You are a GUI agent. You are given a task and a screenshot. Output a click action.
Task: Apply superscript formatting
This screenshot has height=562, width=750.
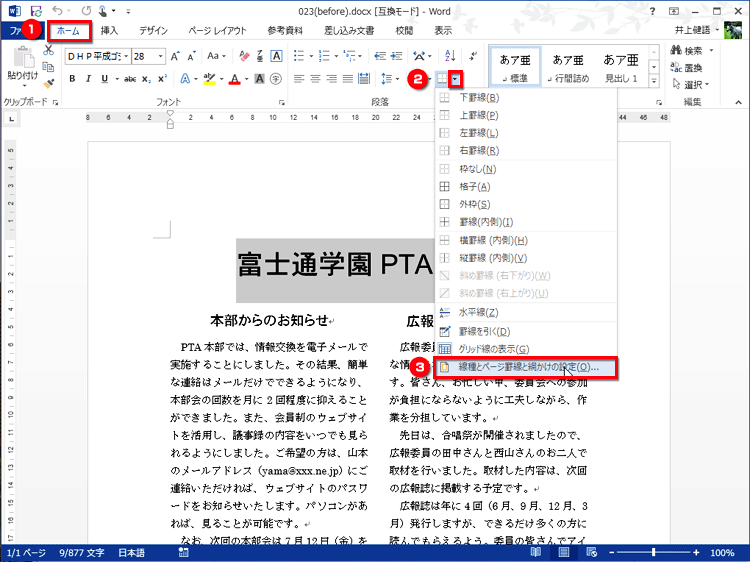coord(162,79)
